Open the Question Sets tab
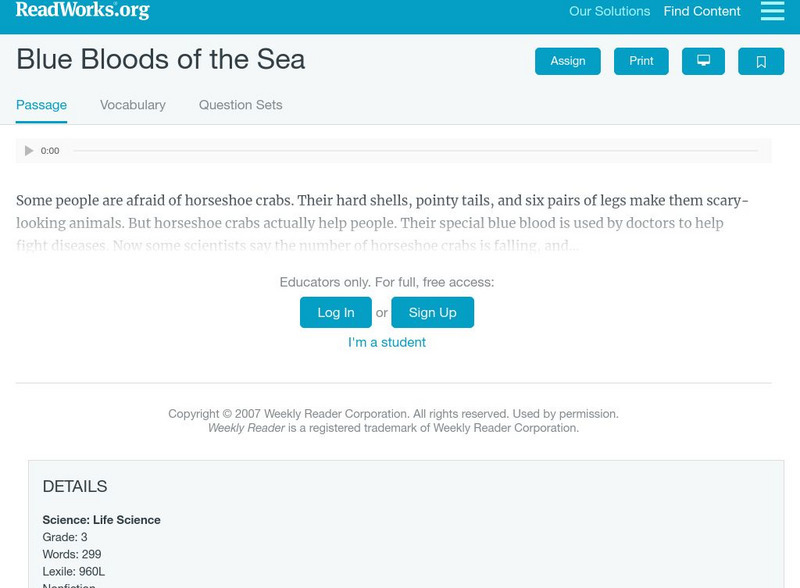 click(x=240, y=104)
